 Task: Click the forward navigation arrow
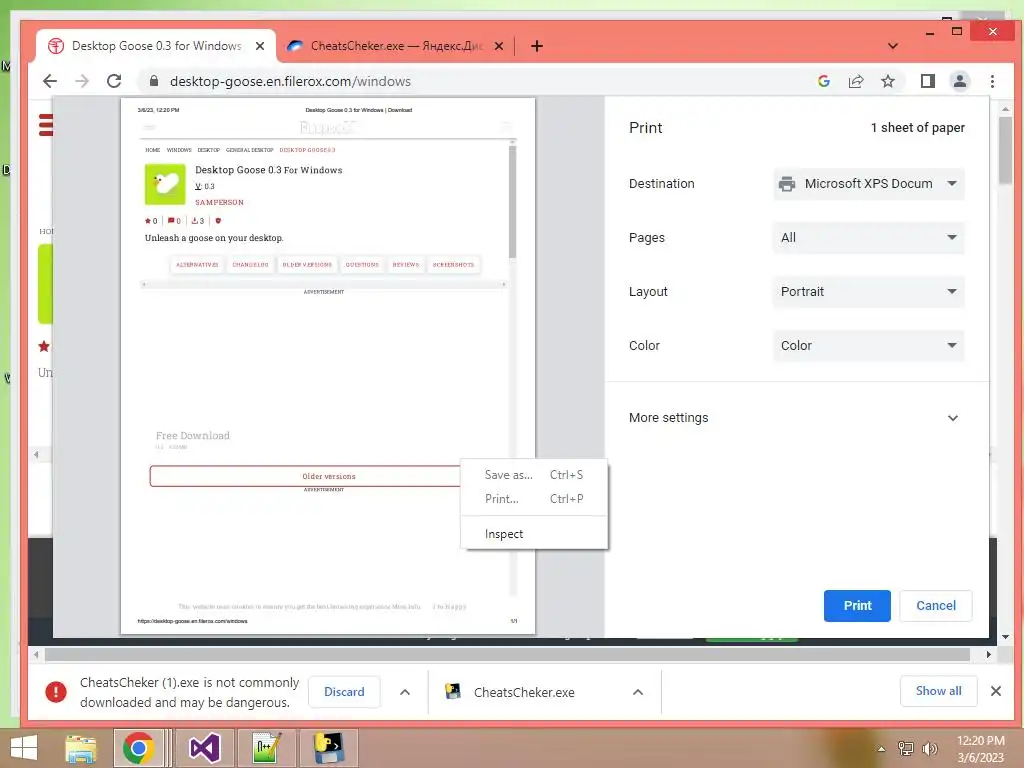[x=82, y=81]
